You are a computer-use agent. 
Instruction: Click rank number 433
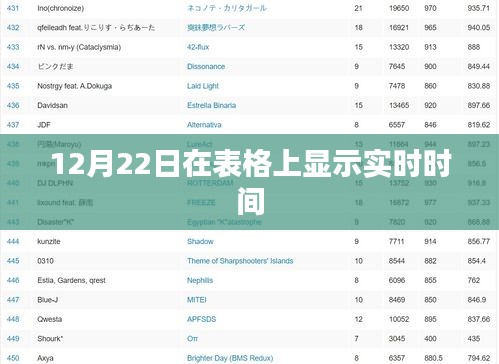[x=13, y=47]
